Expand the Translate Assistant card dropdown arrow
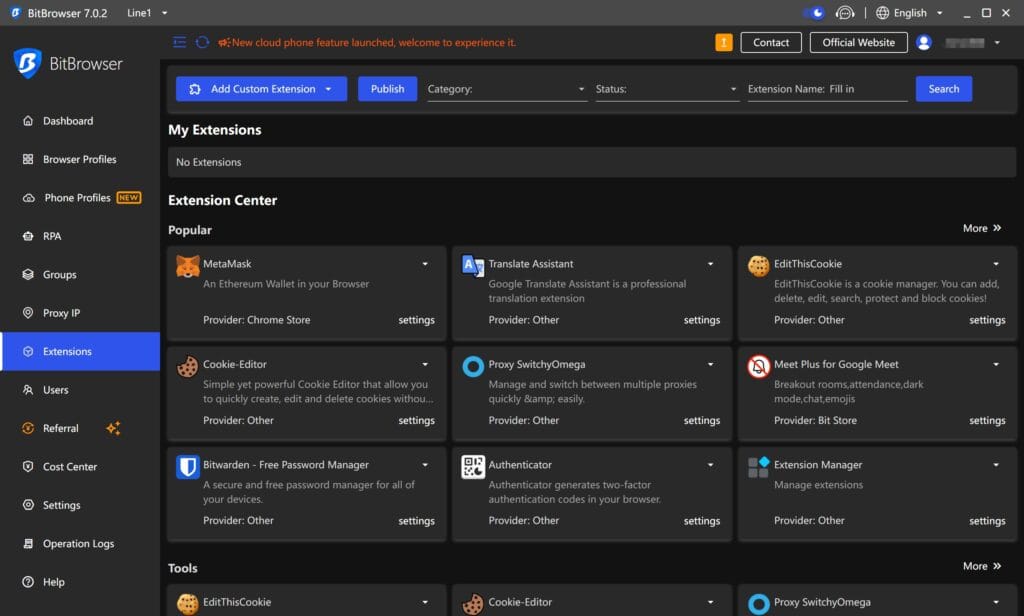Image resolution: width=1024 pixels, height=616 pixels. pyautogui.click(x=711, y=264)
